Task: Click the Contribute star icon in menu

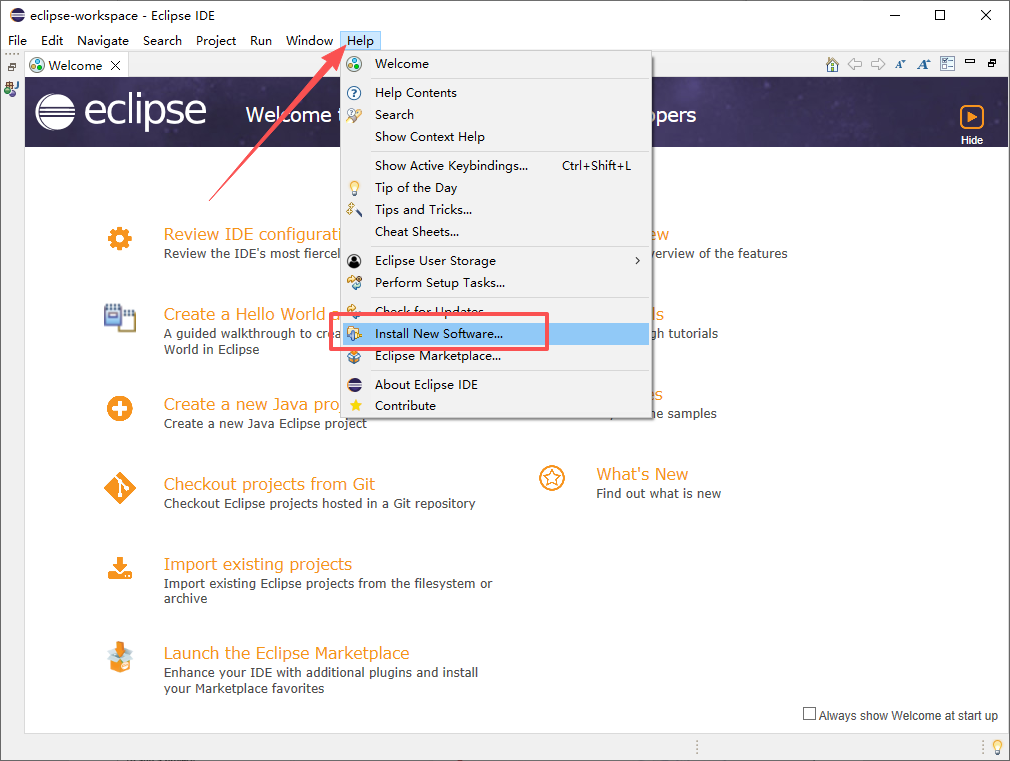Action: [356, 405]
